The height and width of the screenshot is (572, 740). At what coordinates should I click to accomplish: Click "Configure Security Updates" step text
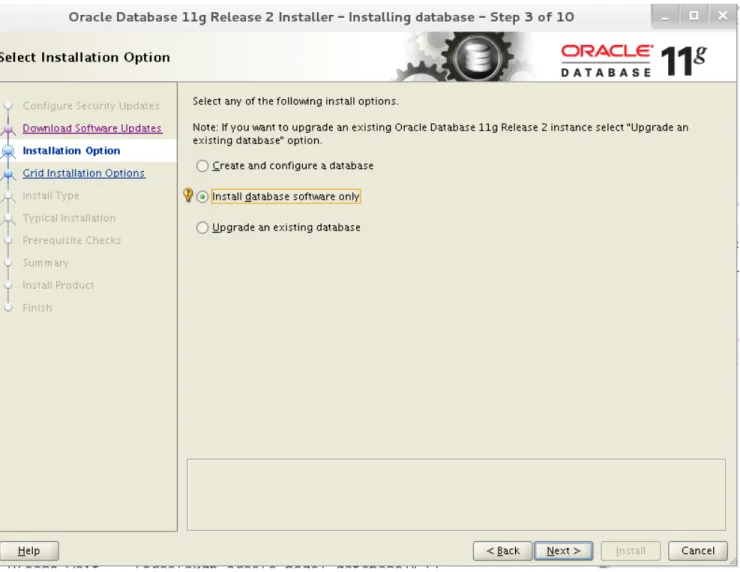pos(91,106)
